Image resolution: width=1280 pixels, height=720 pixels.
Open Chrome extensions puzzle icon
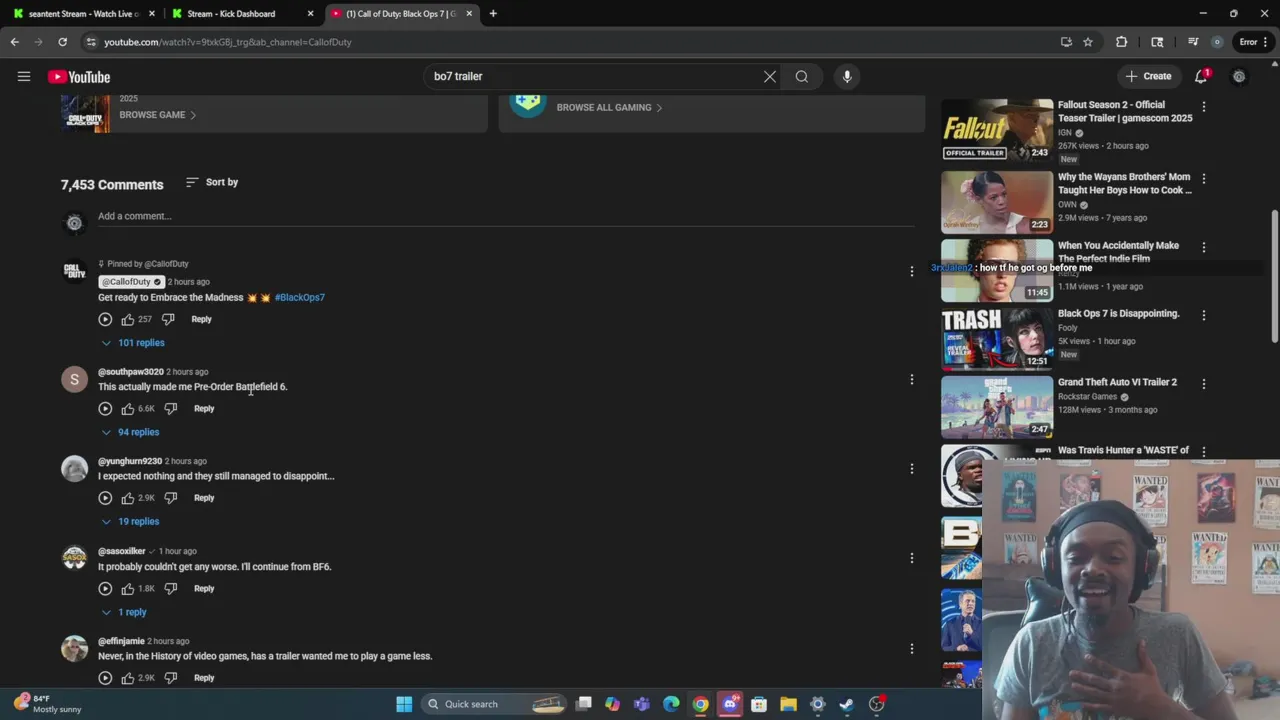[1121, 42]
